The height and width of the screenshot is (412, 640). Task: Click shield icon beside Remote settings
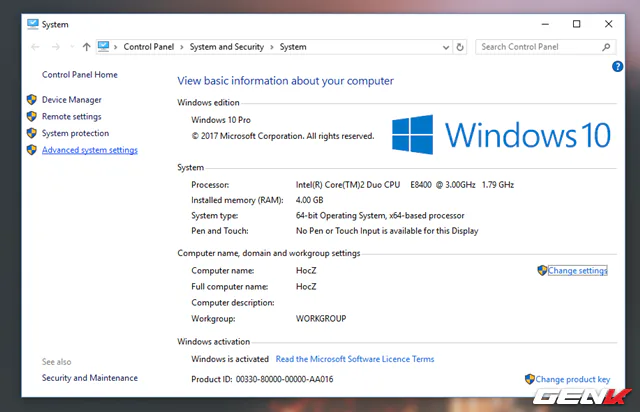click(32, 116)
